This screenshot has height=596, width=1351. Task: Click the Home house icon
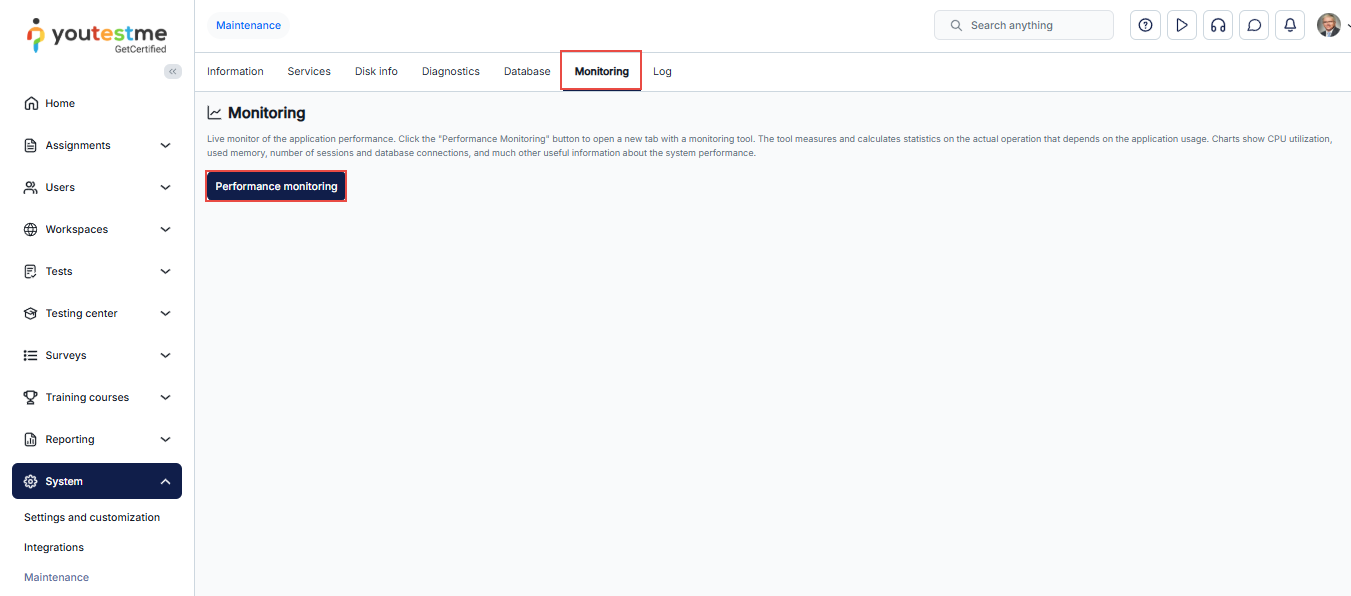31,103
